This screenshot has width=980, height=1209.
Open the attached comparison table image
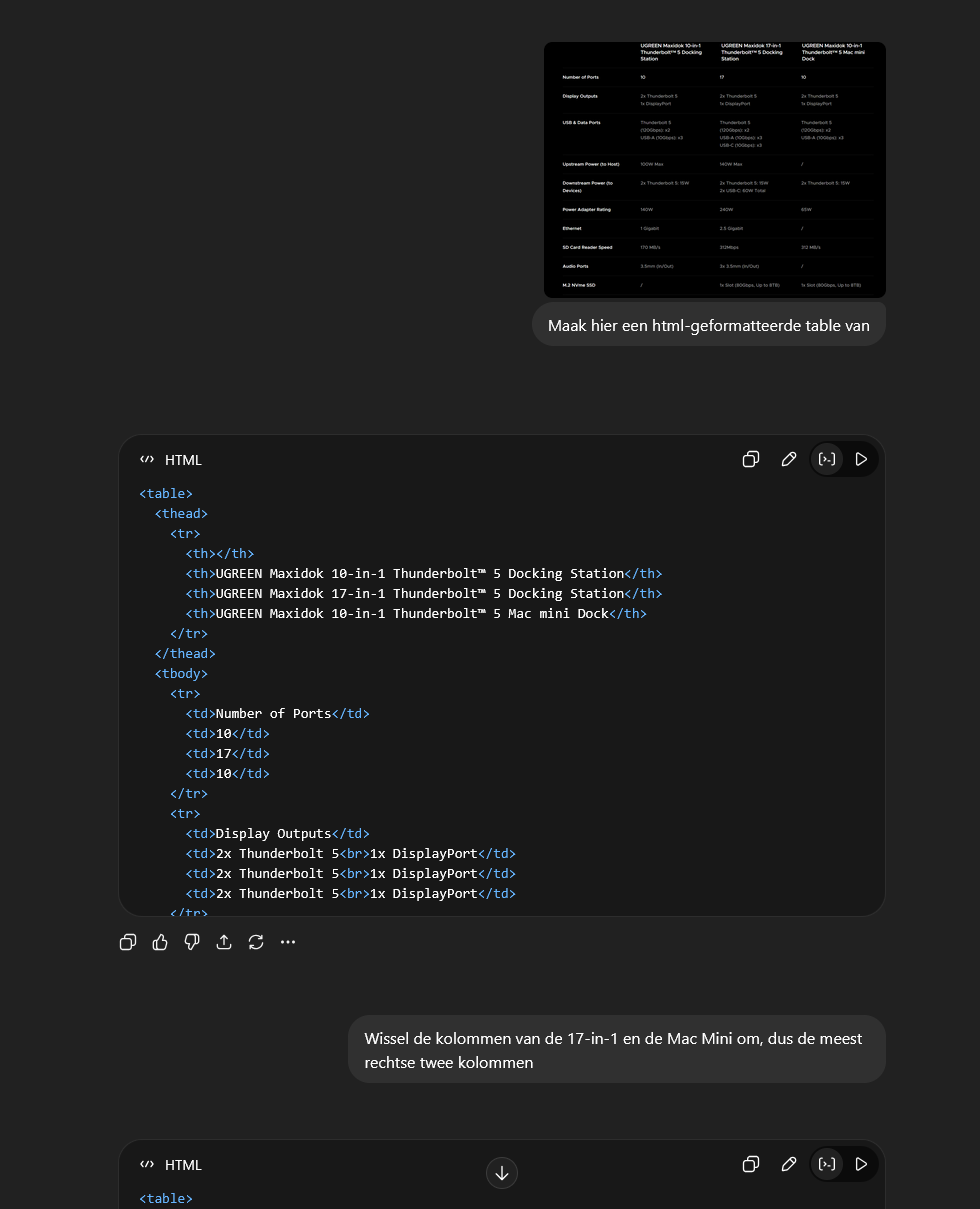click(x=715, y=170)
